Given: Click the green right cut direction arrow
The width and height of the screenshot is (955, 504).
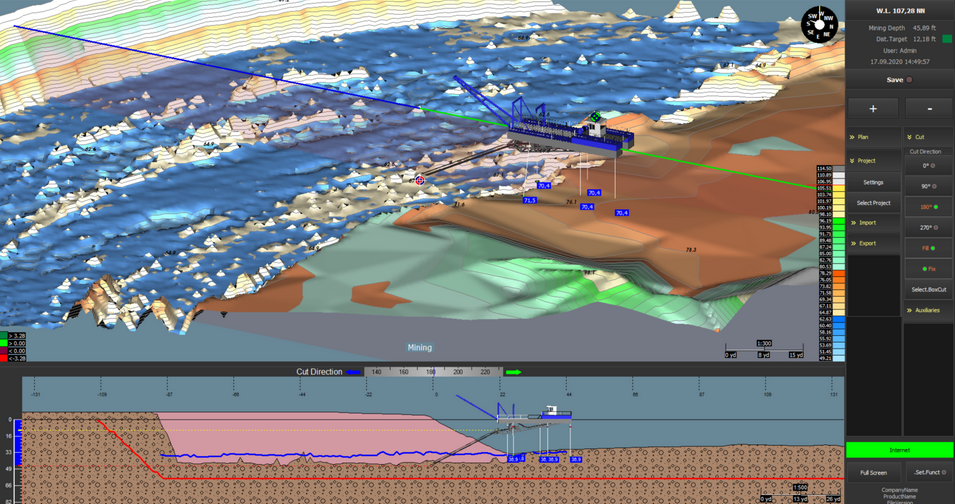Looking at the screenshot, I should tap(513, 372).
